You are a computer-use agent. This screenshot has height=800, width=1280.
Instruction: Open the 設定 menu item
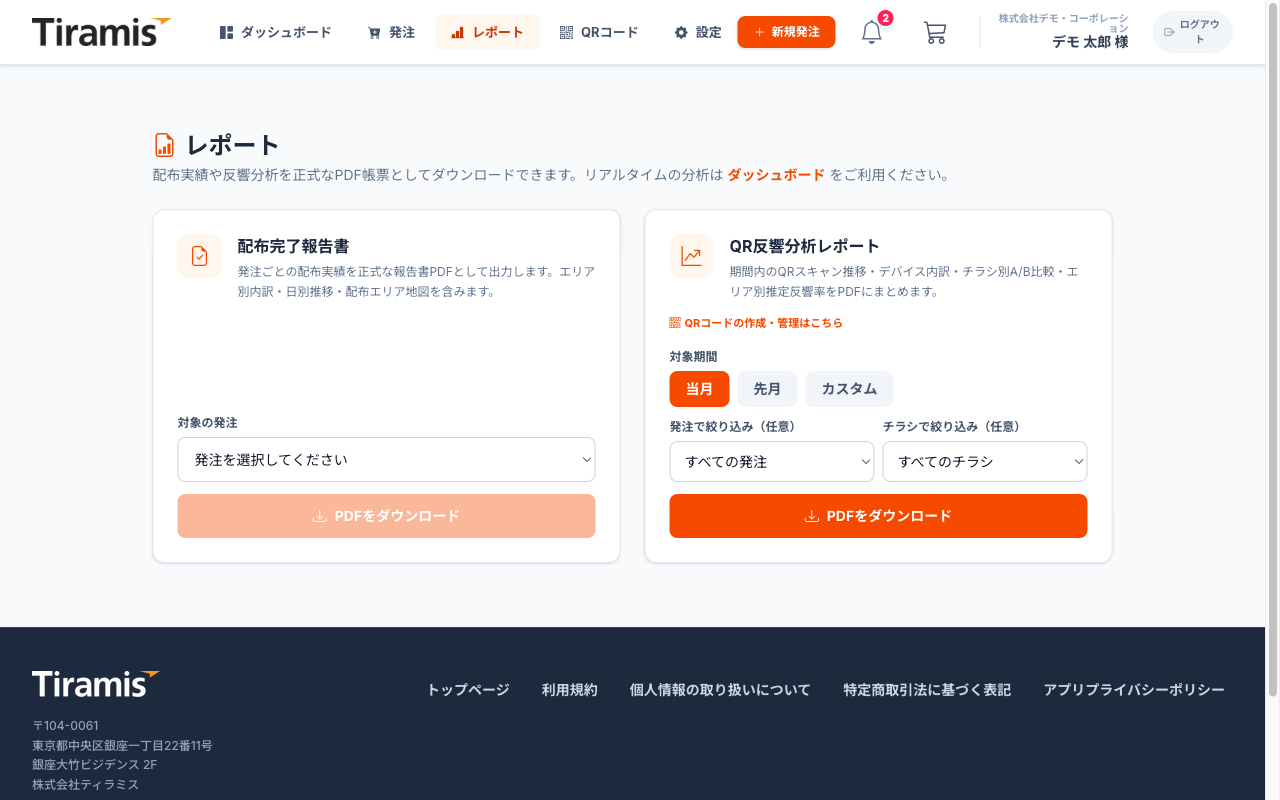click(x=697, y=32)
